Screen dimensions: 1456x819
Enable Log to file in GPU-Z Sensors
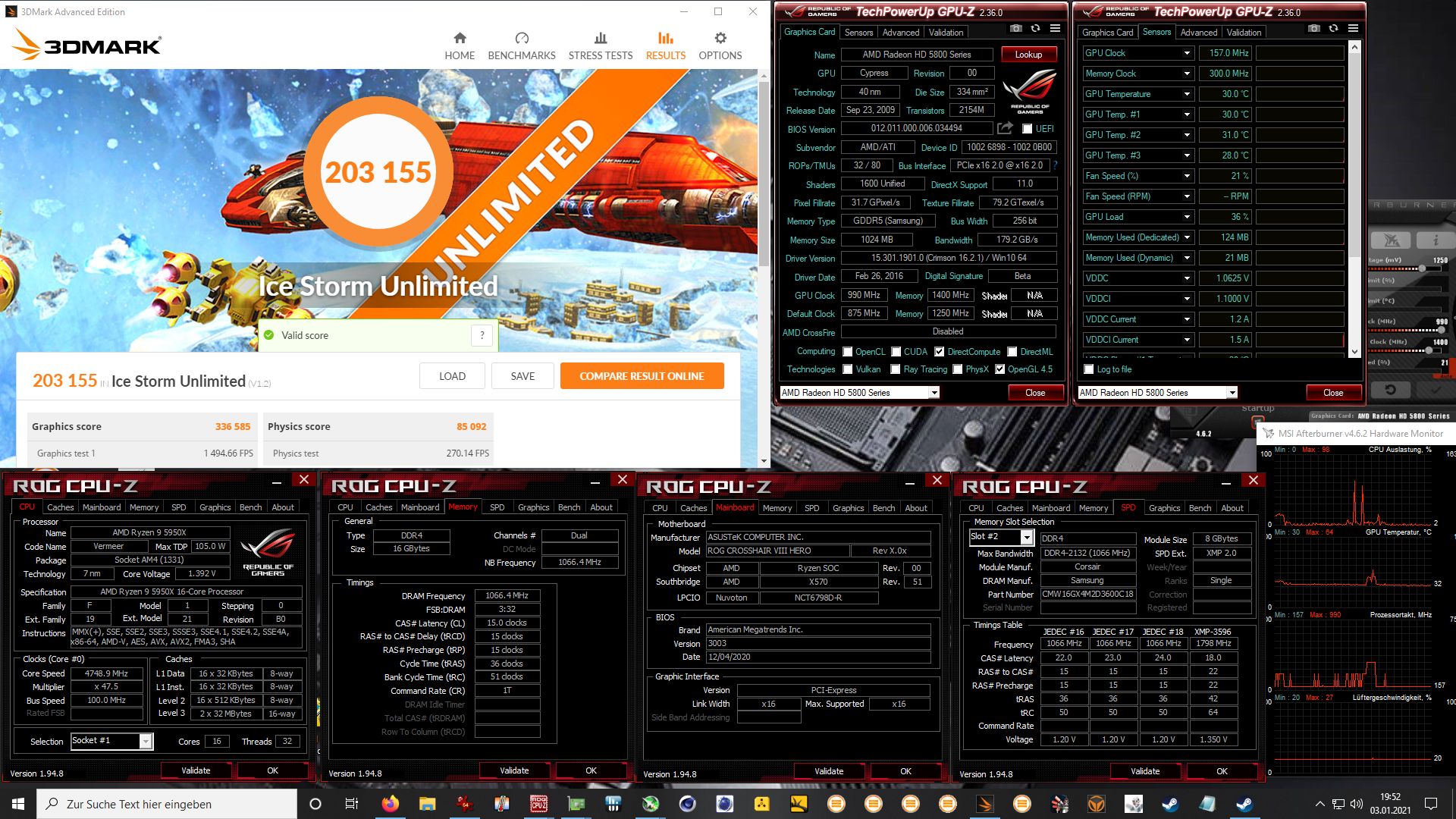[x=1089, y=369]
